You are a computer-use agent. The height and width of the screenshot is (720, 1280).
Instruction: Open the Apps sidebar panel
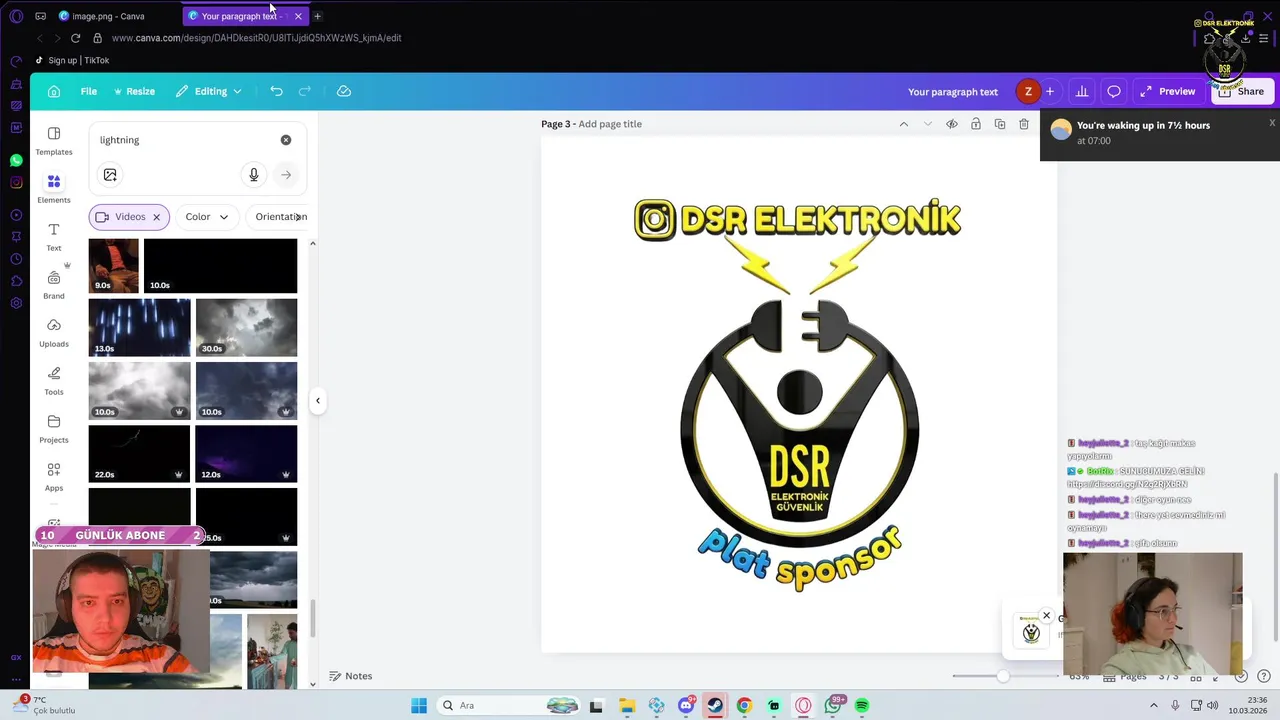pos(54,477)
